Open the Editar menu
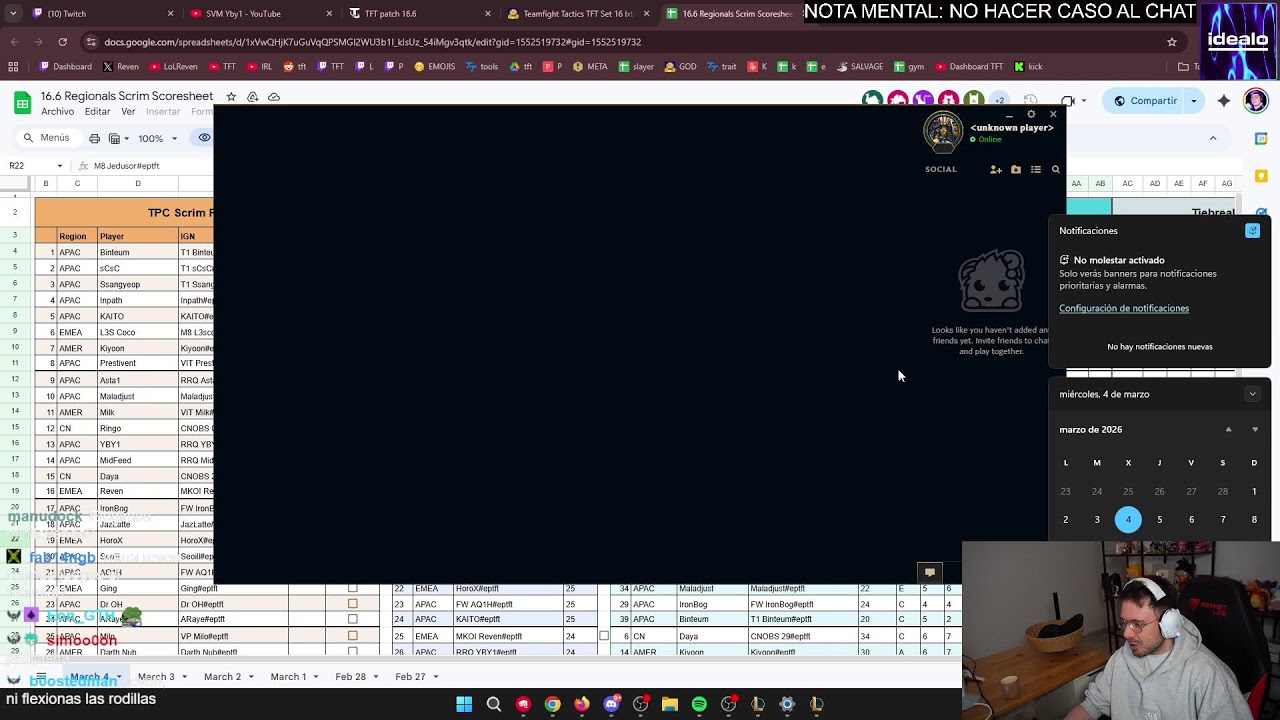The height and width of the screenshot is (720, 1280). coord(97,112)
